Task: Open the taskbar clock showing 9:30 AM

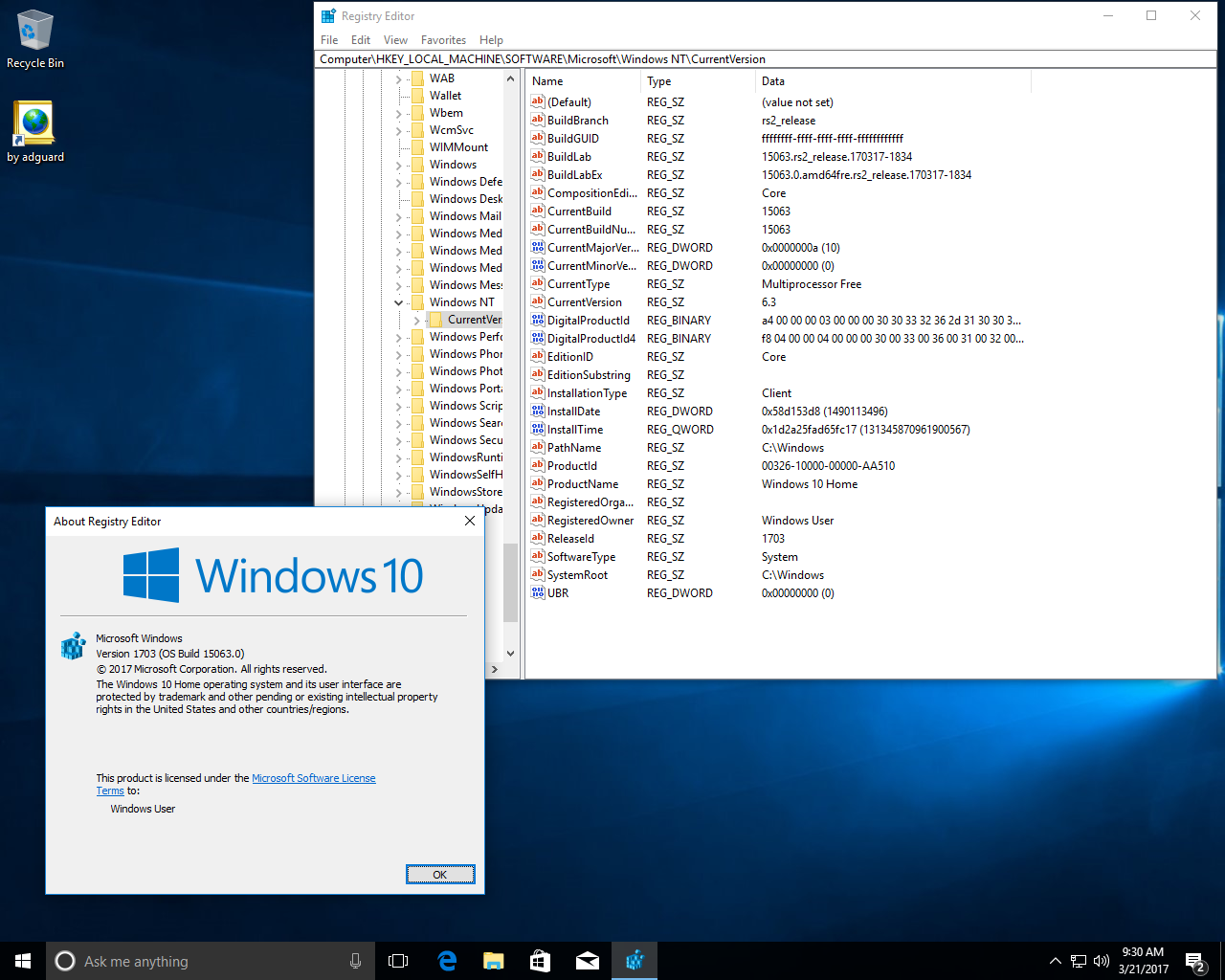Action: (x=1144, y=961)
